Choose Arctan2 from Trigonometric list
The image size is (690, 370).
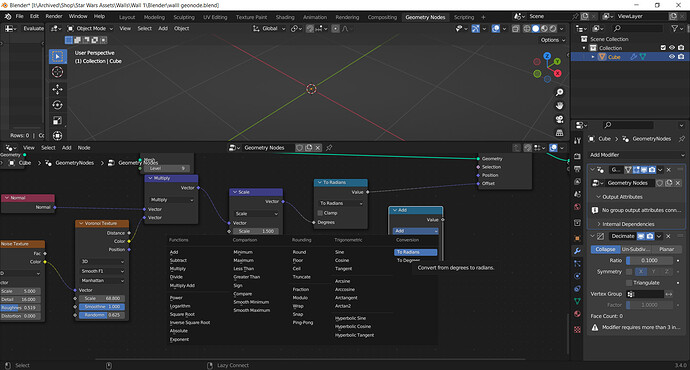pyautogui.click(x=343, y=306)
